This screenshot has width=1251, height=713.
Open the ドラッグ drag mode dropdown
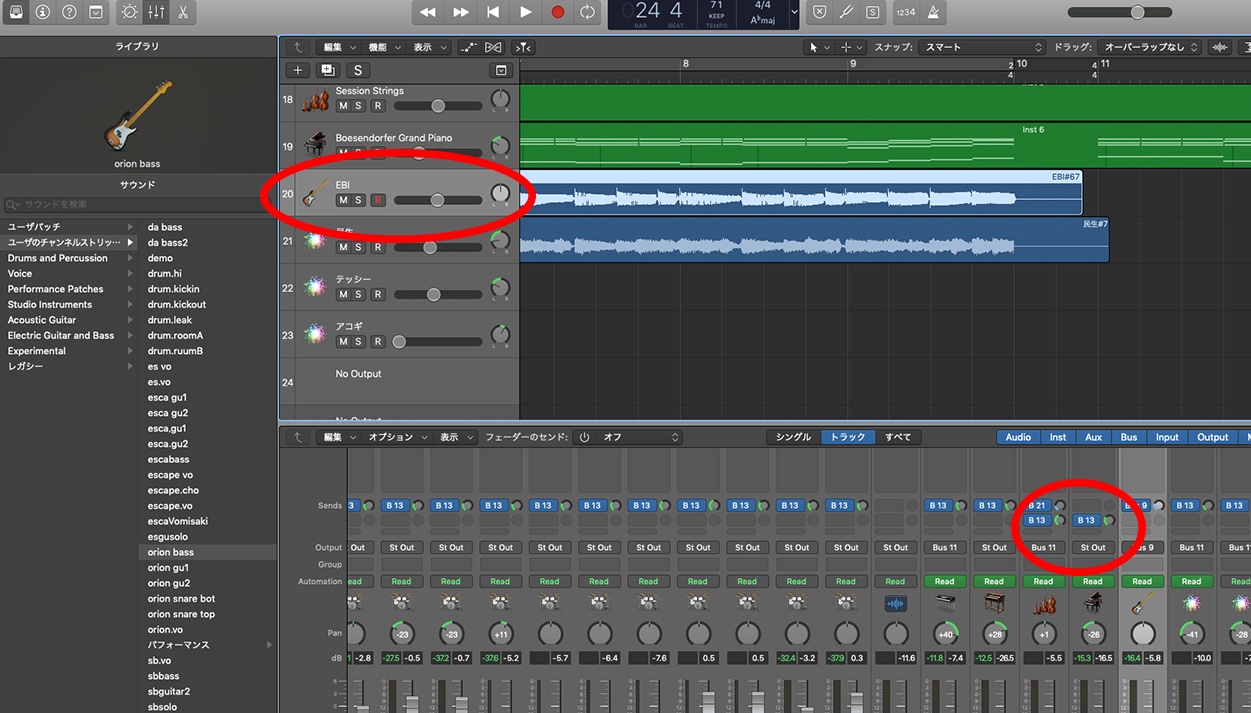pos(1149,47)
